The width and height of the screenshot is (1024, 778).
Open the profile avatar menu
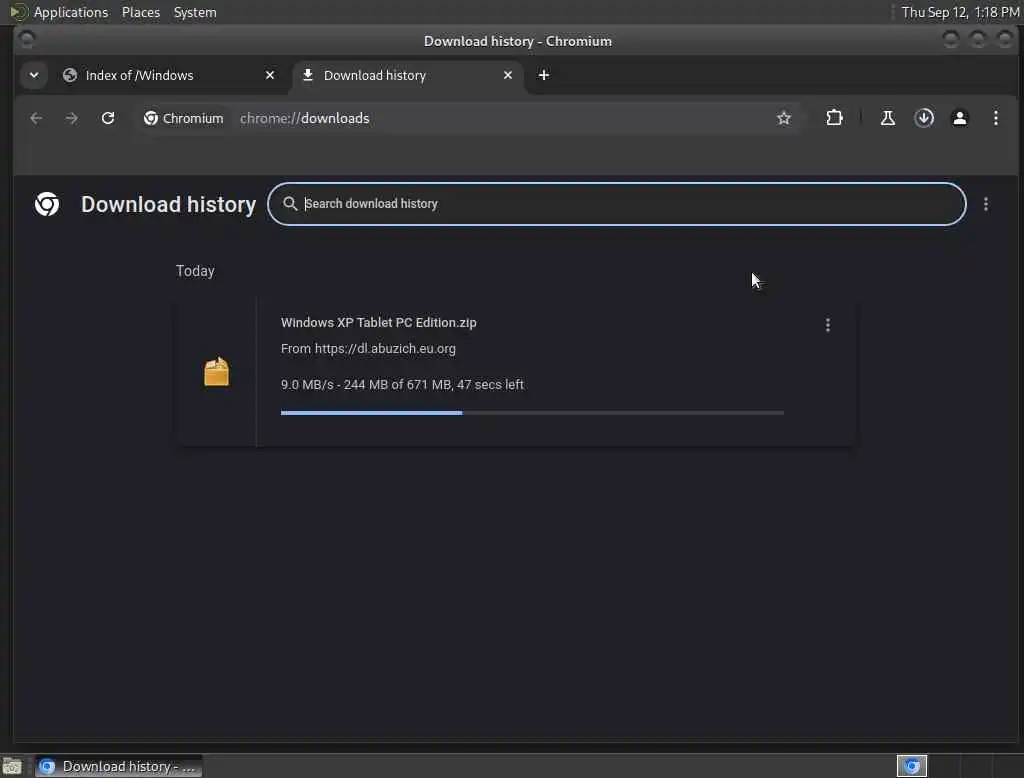point(959,118)
